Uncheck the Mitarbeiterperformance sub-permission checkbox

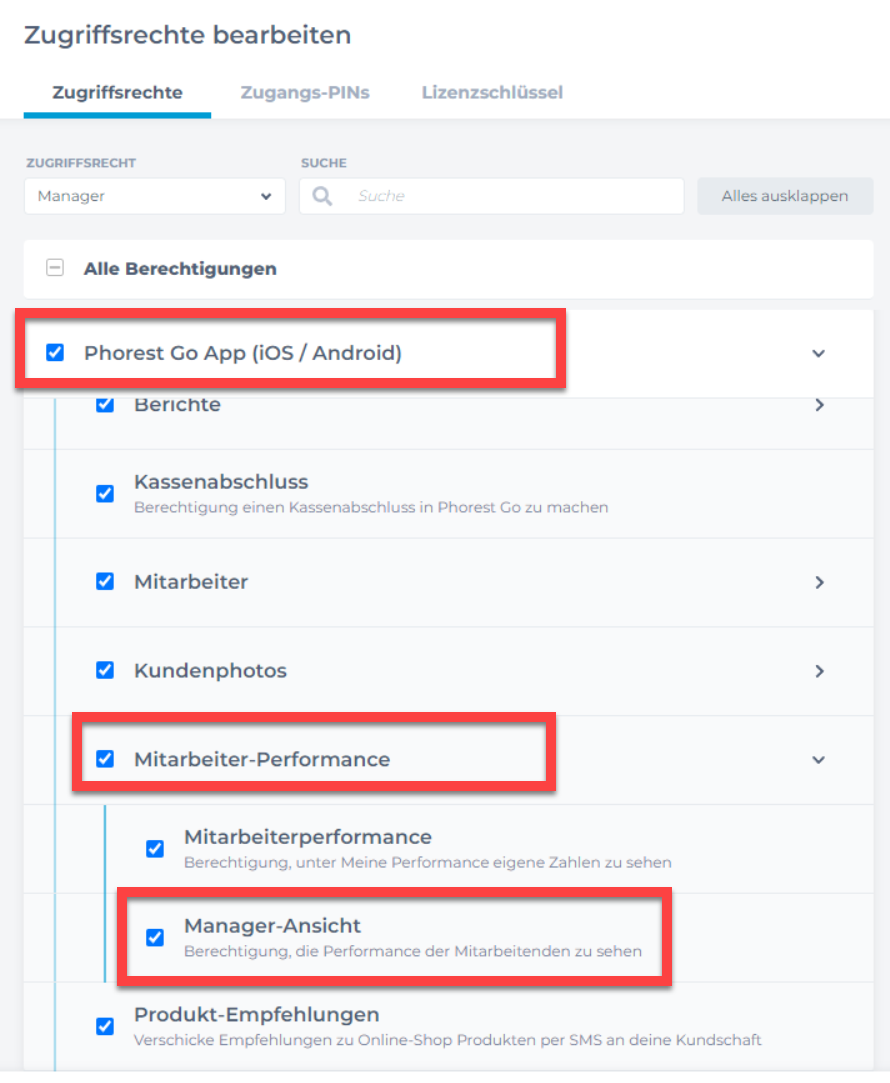[x=155, y=848]
